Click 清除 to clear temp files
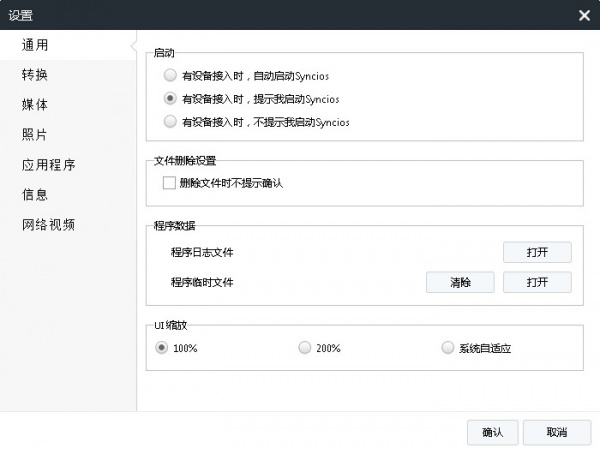 (460, 282)
